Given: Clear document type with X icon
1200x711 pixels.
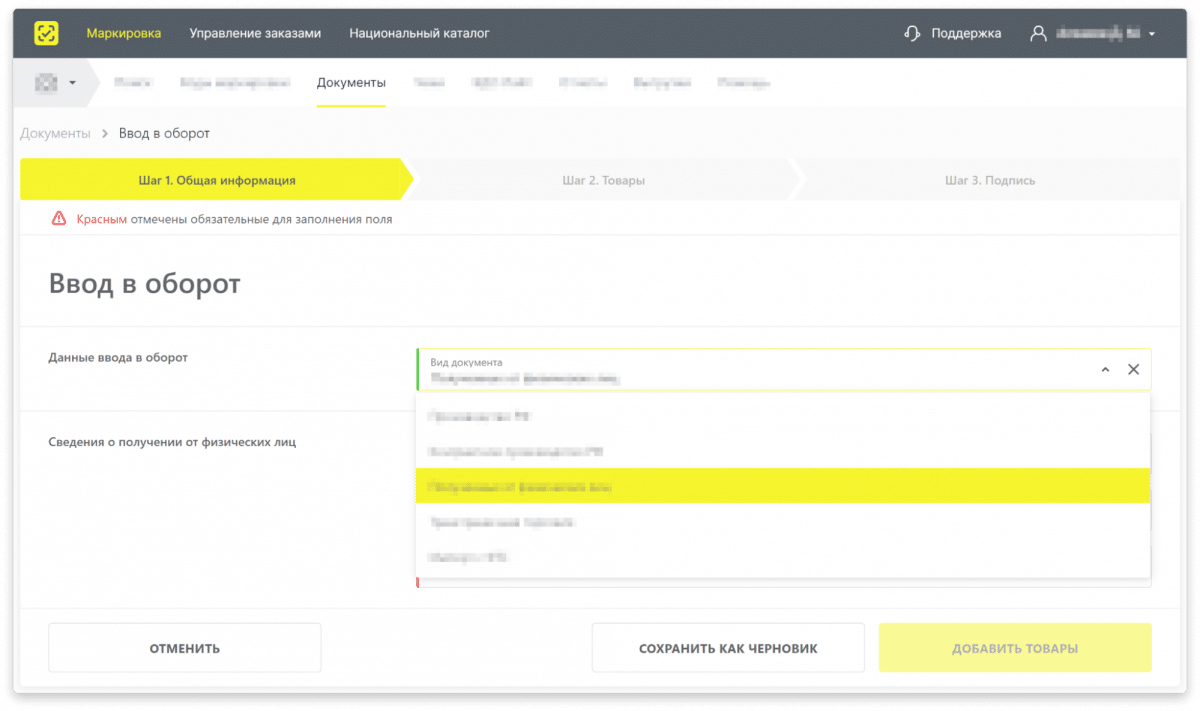Looking at the screenshot, I should 1133,369.
